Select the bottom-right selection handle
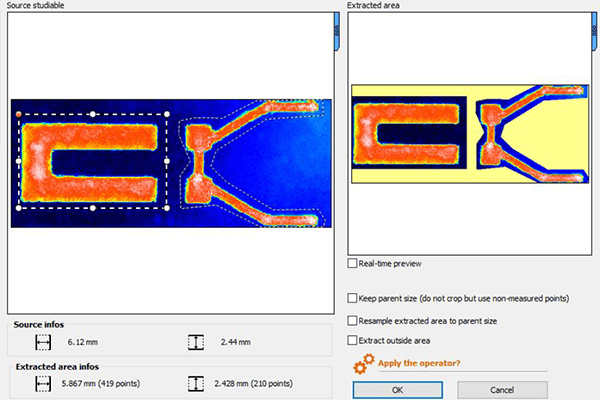 pos(167,208)
